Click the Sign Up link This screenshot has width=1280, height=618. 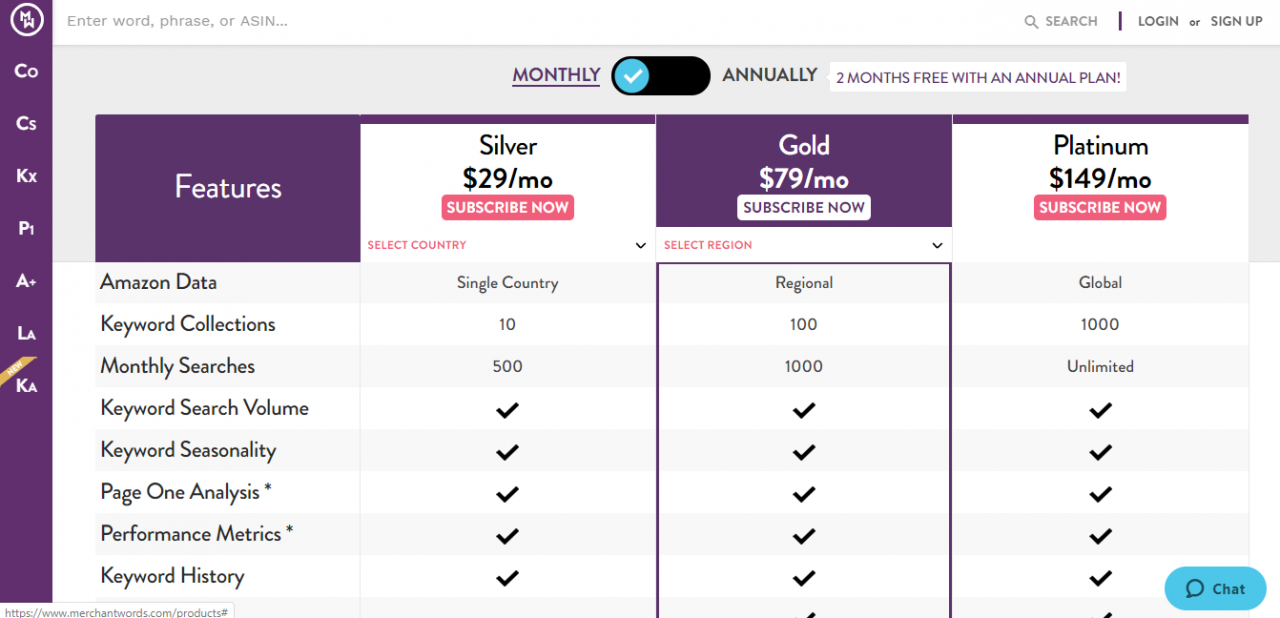tap(1236, 21)
